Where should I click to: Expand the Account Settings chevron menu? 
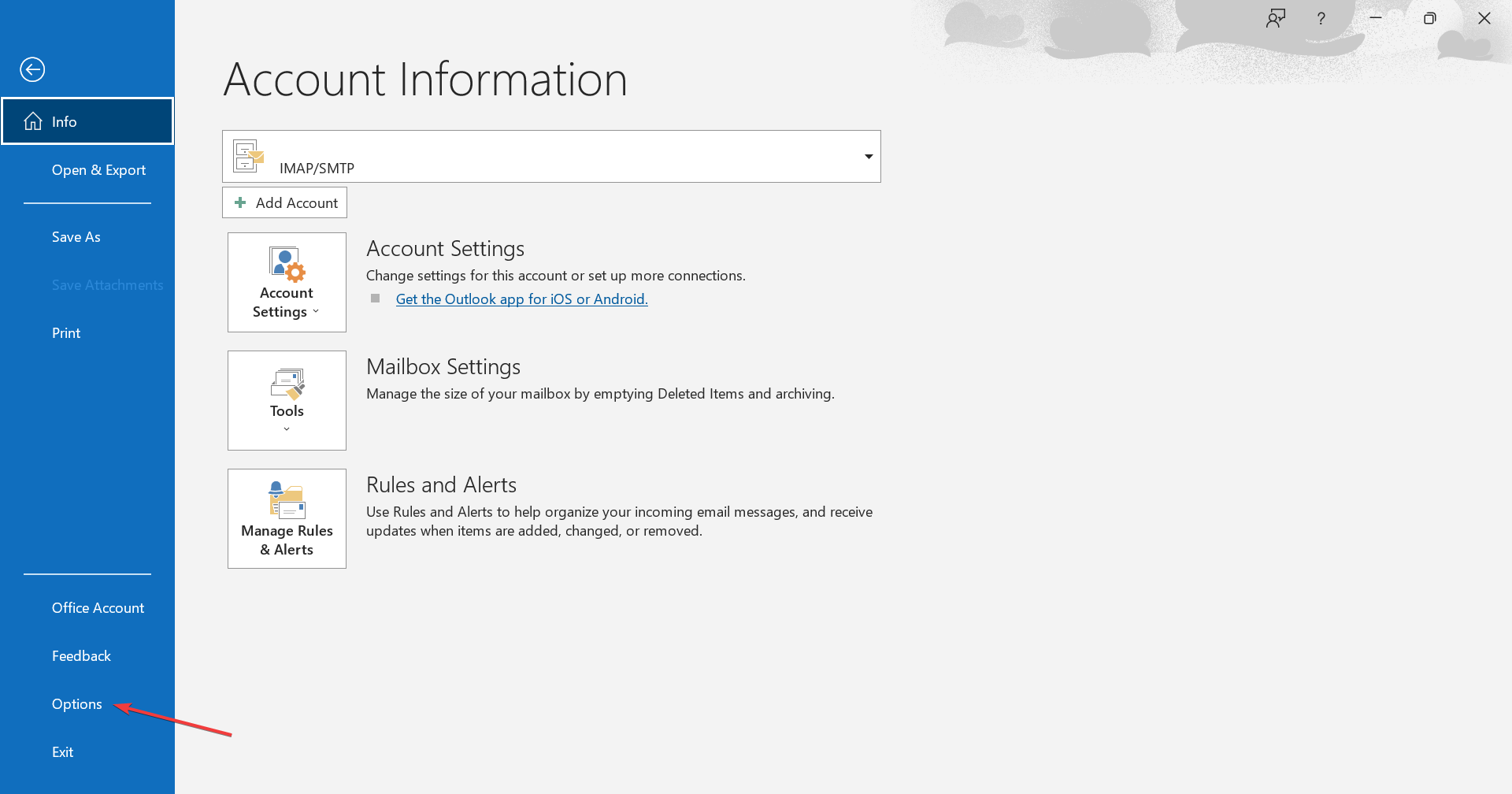pos(316,310)
